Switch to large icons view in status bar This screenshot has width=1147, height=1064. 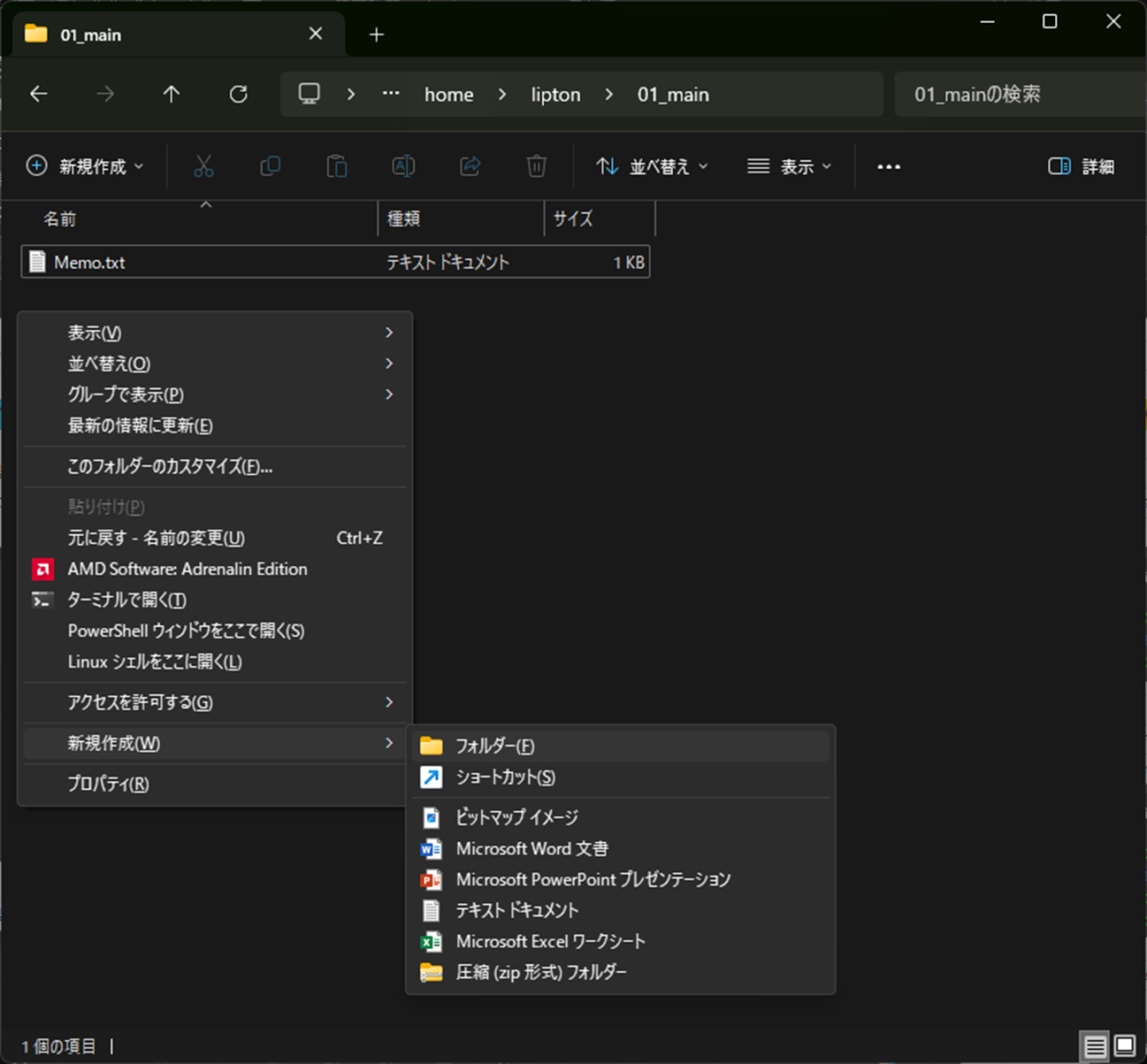pyautogui.click(x=1125, y=1046)
